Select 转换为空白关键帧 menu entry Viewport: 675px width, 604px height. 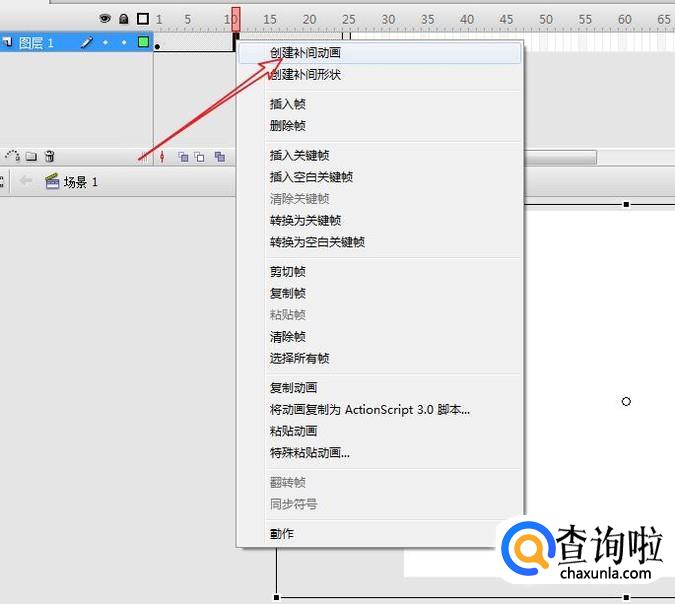380,242
